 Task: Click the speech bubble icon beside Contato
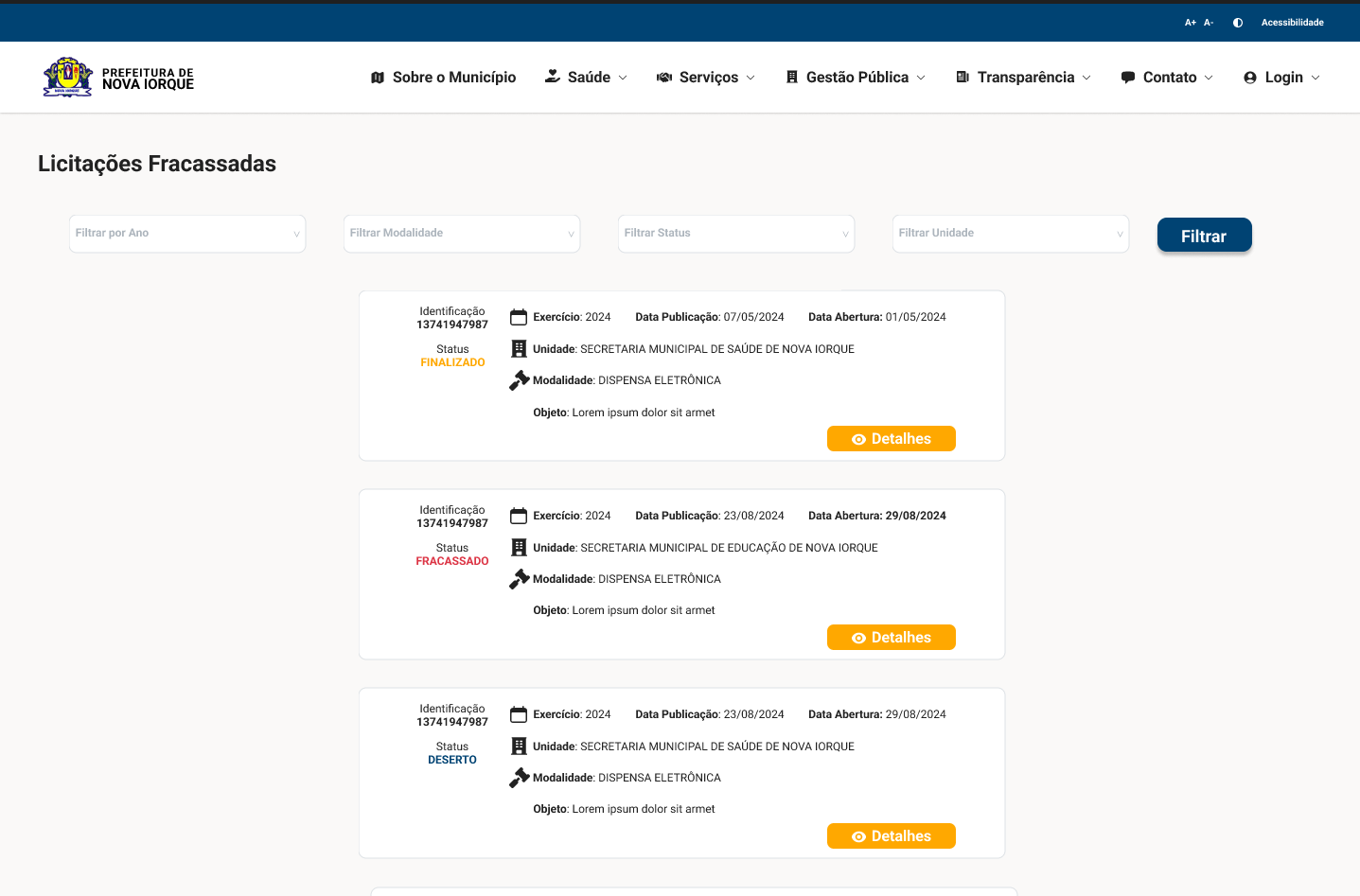click(x=1128, y=78)
